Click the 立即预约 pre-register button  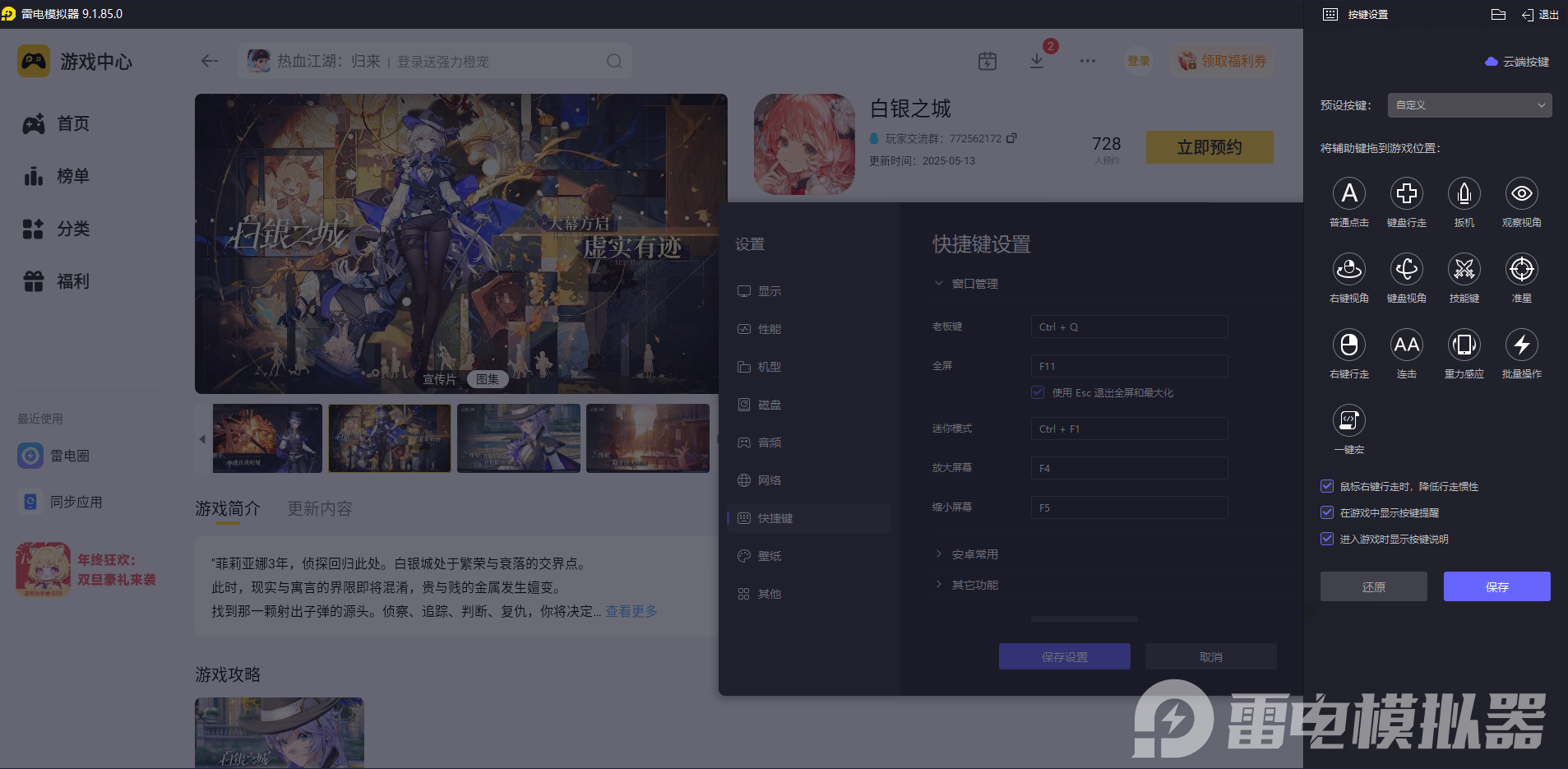tap(1210, 147)
